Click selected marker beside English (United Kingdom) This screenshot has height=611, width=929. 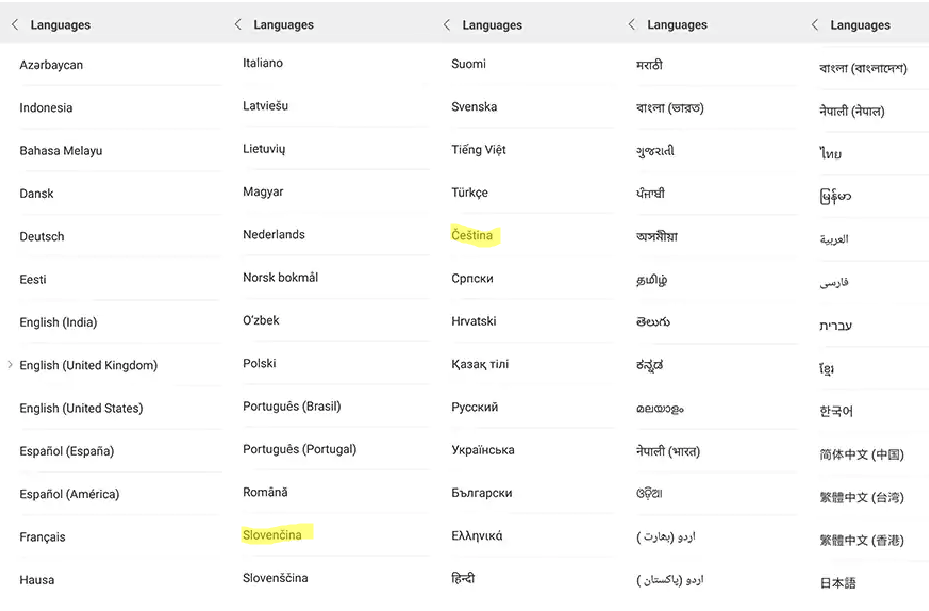[11, 365]
